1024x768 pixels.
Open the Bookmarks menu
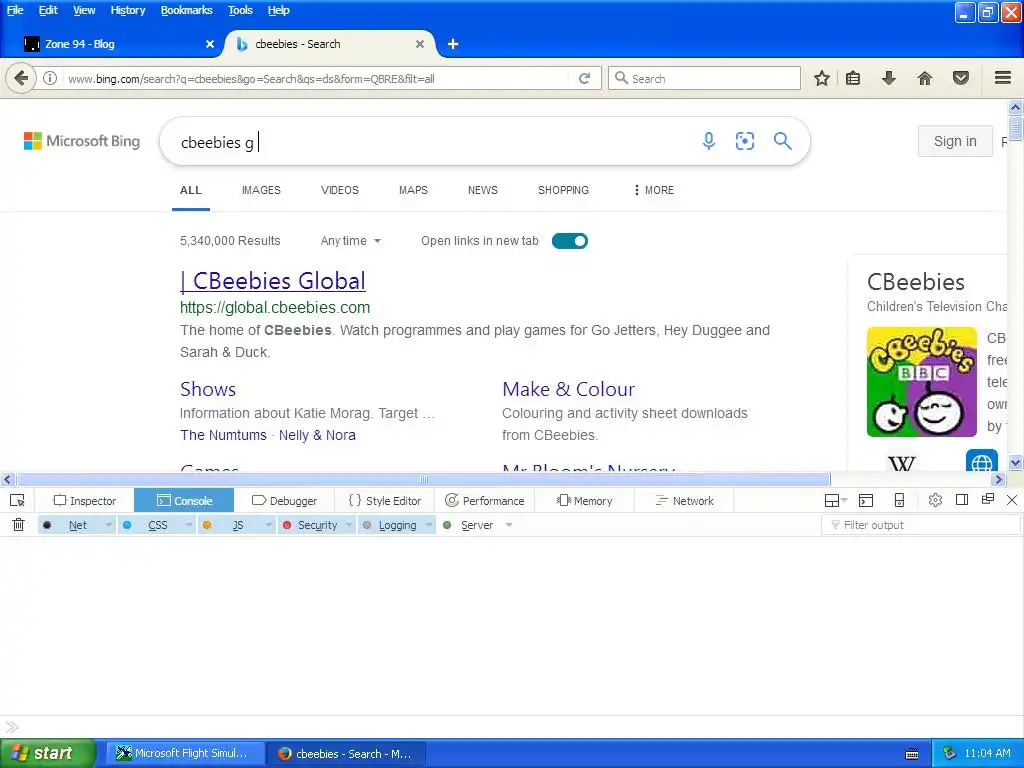pos(187,10)
